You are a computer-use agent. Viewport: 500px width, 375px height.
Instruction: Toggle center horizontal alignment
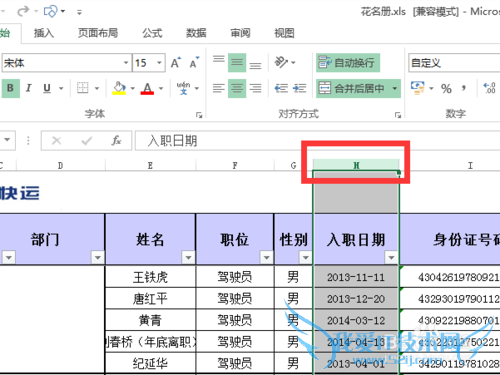click(x=237, y=88)
